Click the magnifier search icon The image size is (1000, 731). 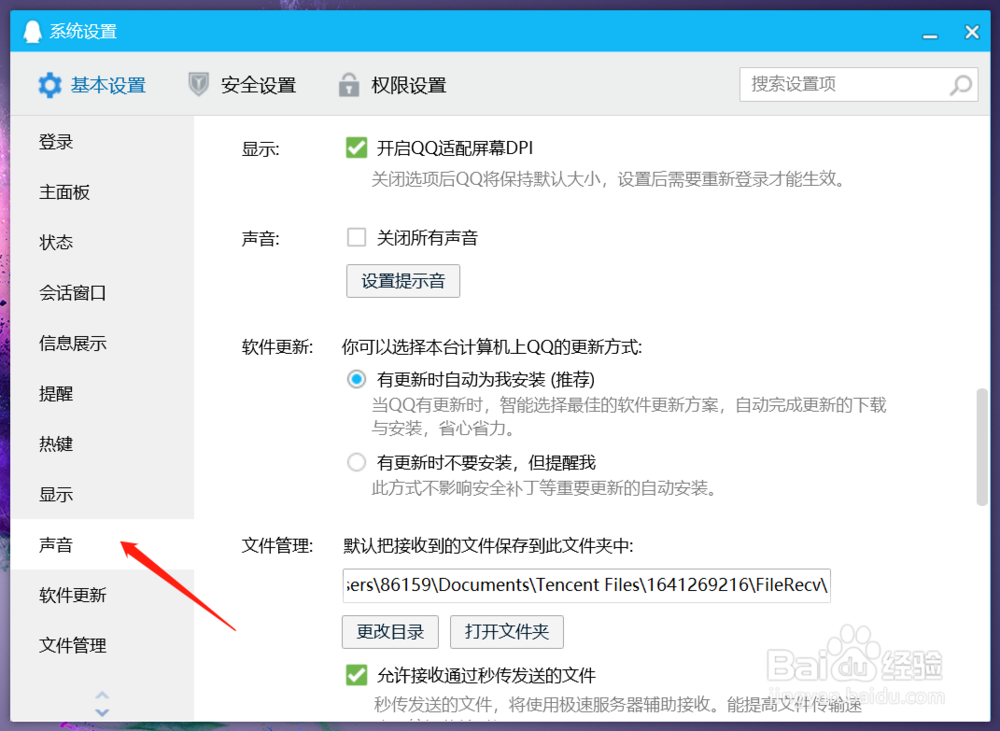960,85
